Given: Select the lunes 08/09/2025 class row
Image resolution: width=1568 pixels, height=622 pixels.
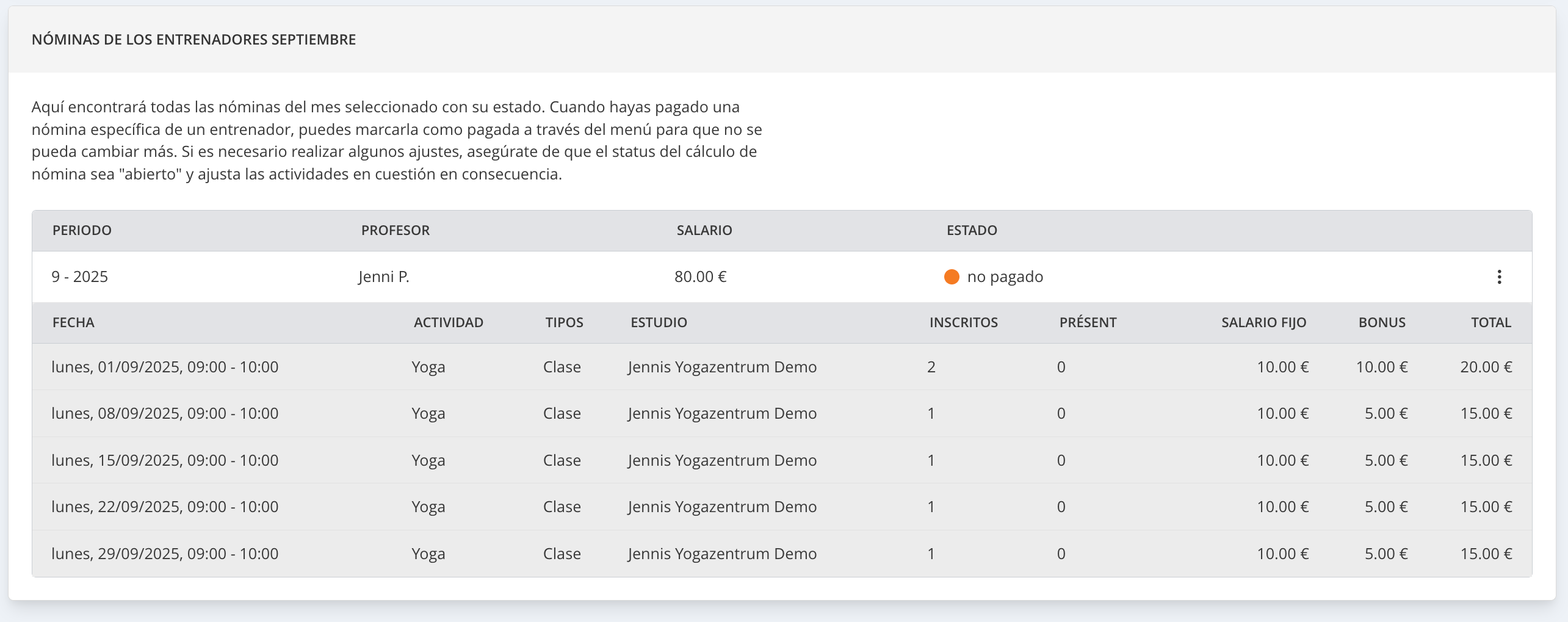Looking at the screenshot, I should (165, 413).
